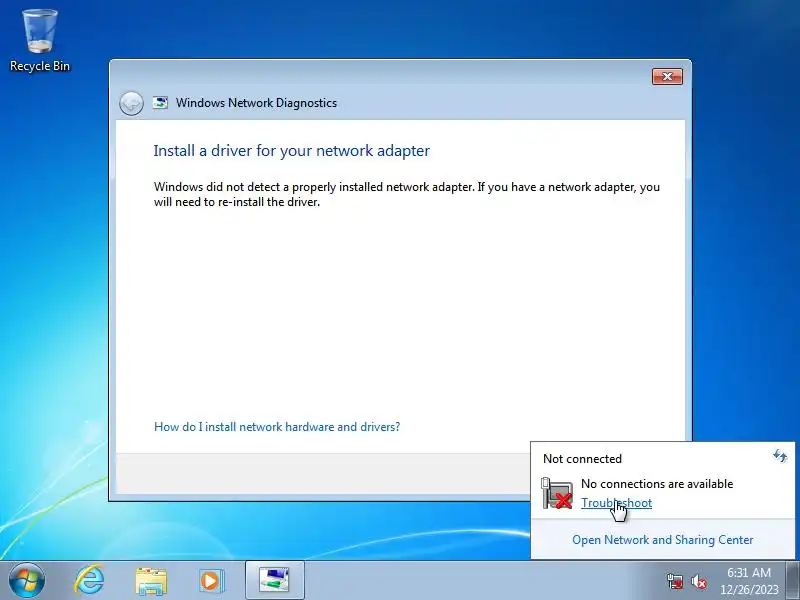
Task: Launch Internet Explorer from the taskbar
Action: [x=89, y=580]
